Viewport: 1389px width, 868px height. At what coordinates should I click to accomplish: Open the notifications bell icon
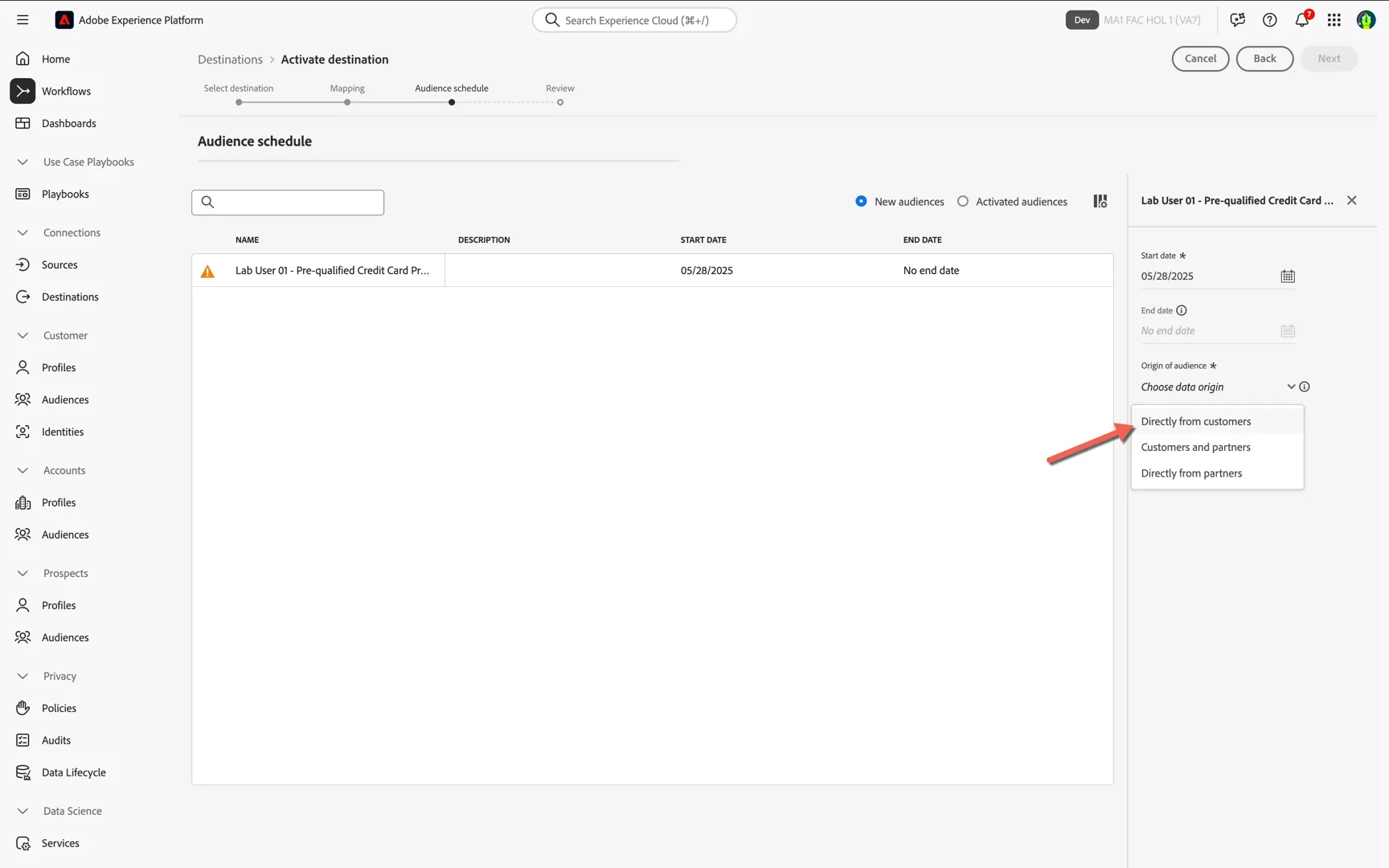pos(1302,20)
